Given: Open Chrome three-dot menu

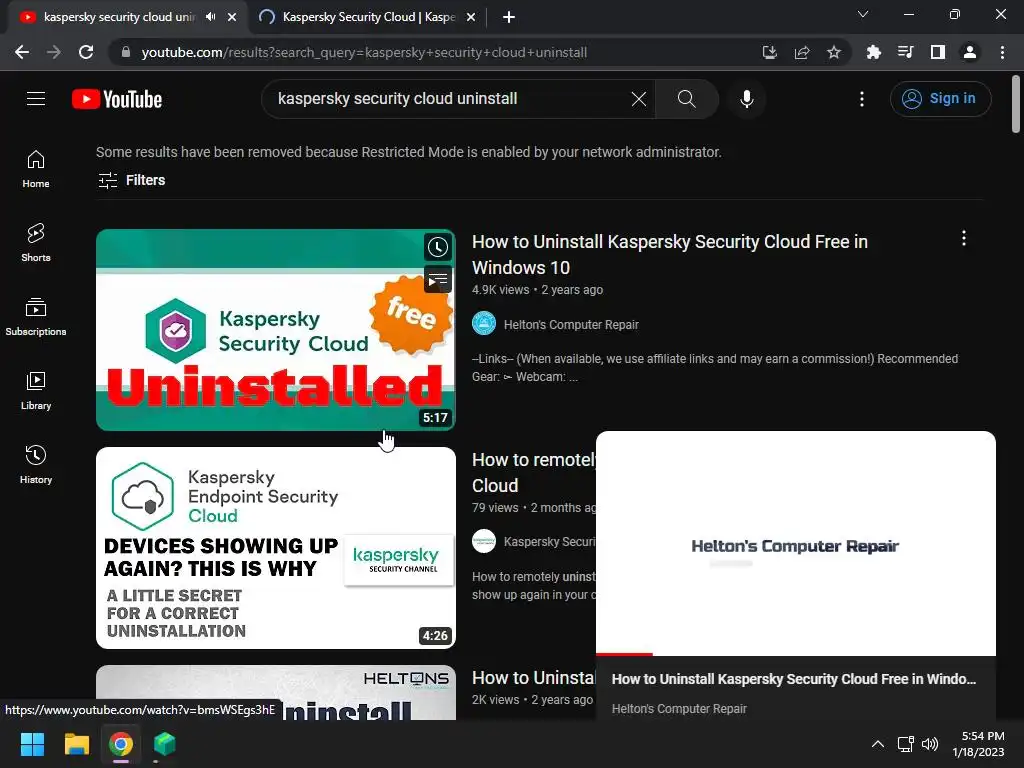Looking at the screenshot, I should click(1002, 52).
